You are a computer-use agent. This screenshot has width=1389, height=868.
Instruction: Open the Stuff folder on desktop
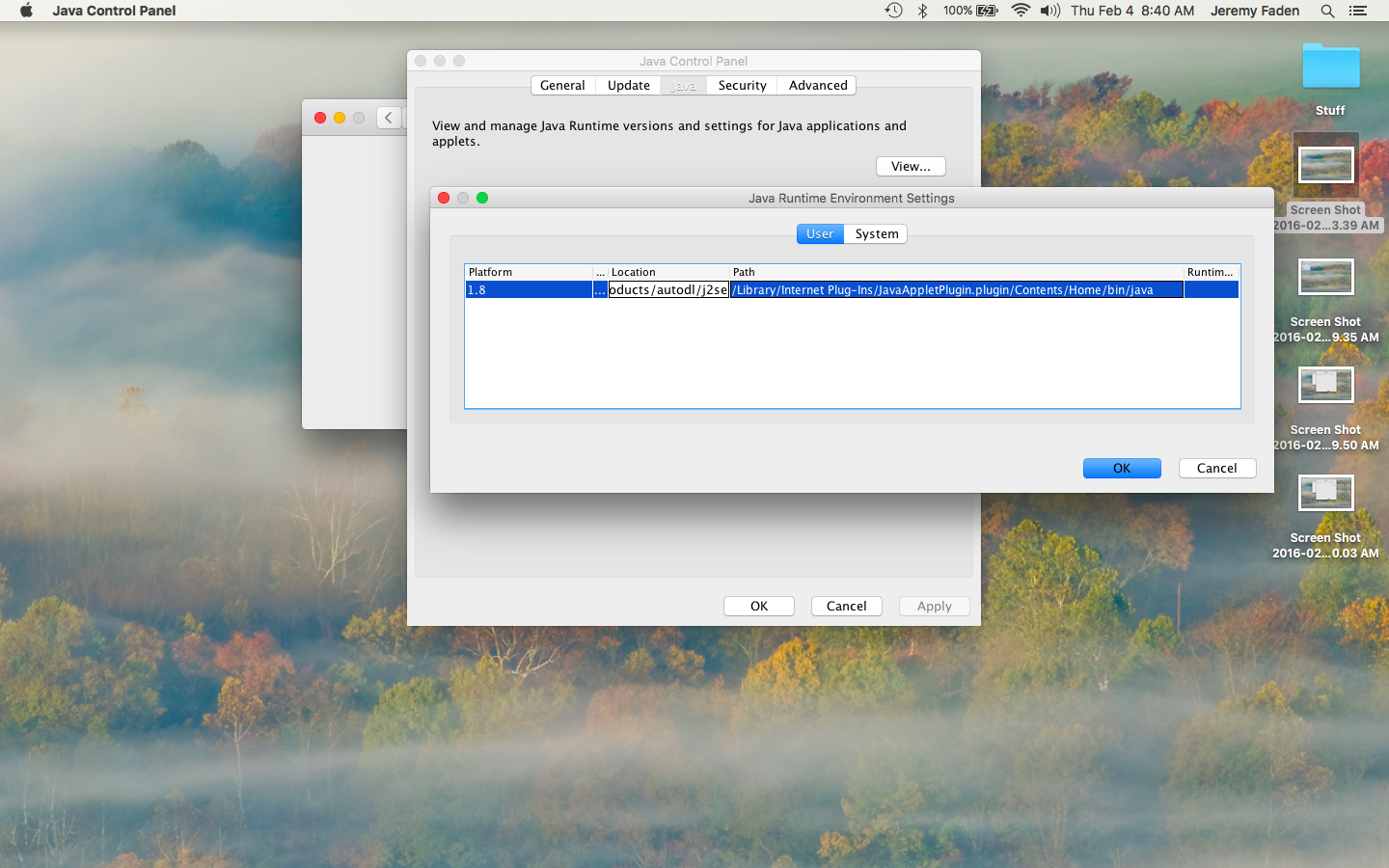point(1330,68)
